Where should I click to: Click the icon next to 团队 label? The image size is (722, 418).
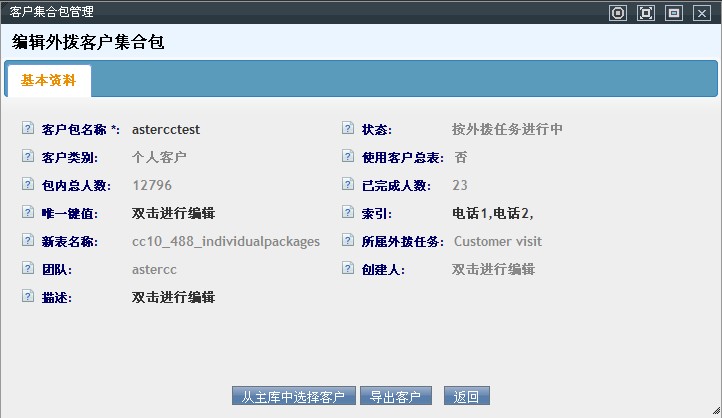[x=27, y=269]
